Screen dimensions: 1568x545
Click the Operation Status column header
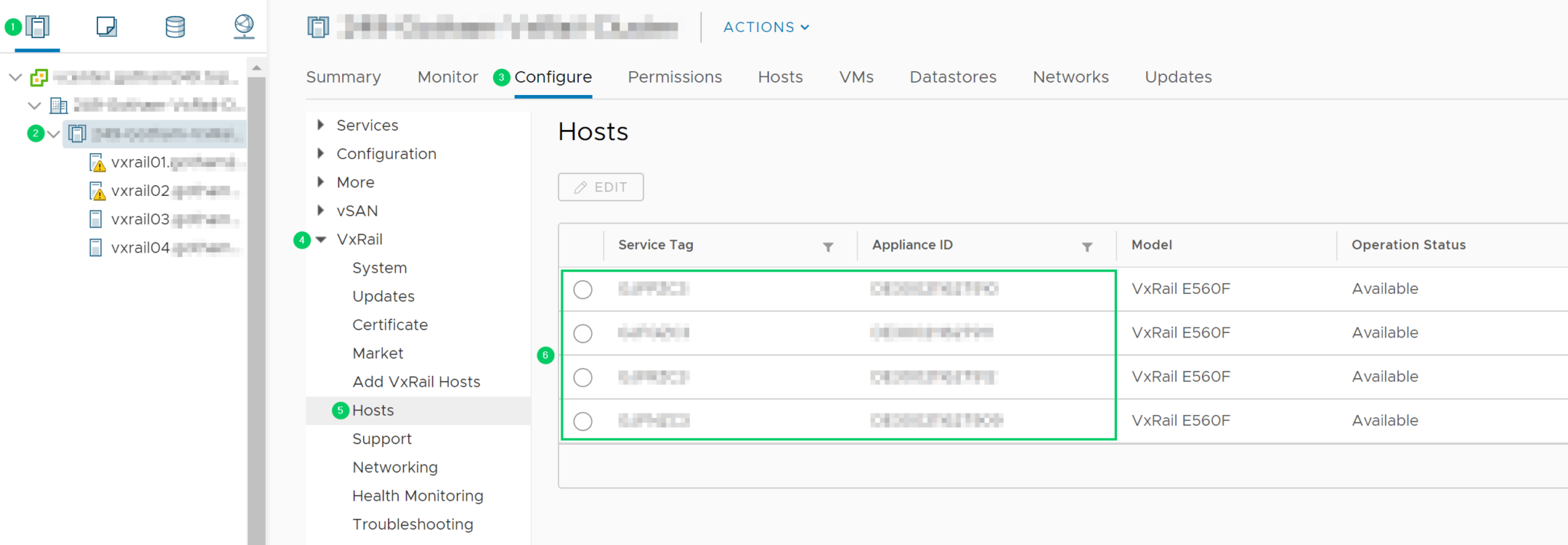tap(1408, 245)
